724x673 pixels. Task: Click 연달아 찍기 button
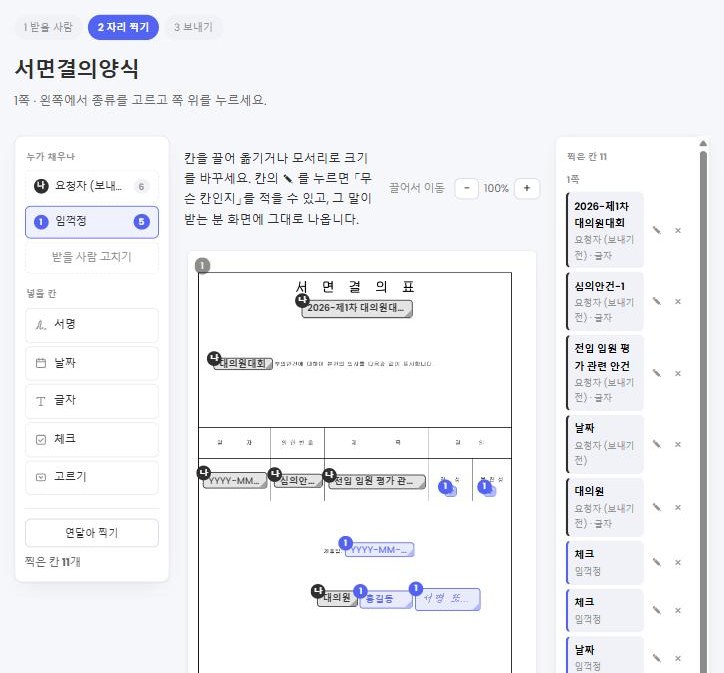click(92, 533)
